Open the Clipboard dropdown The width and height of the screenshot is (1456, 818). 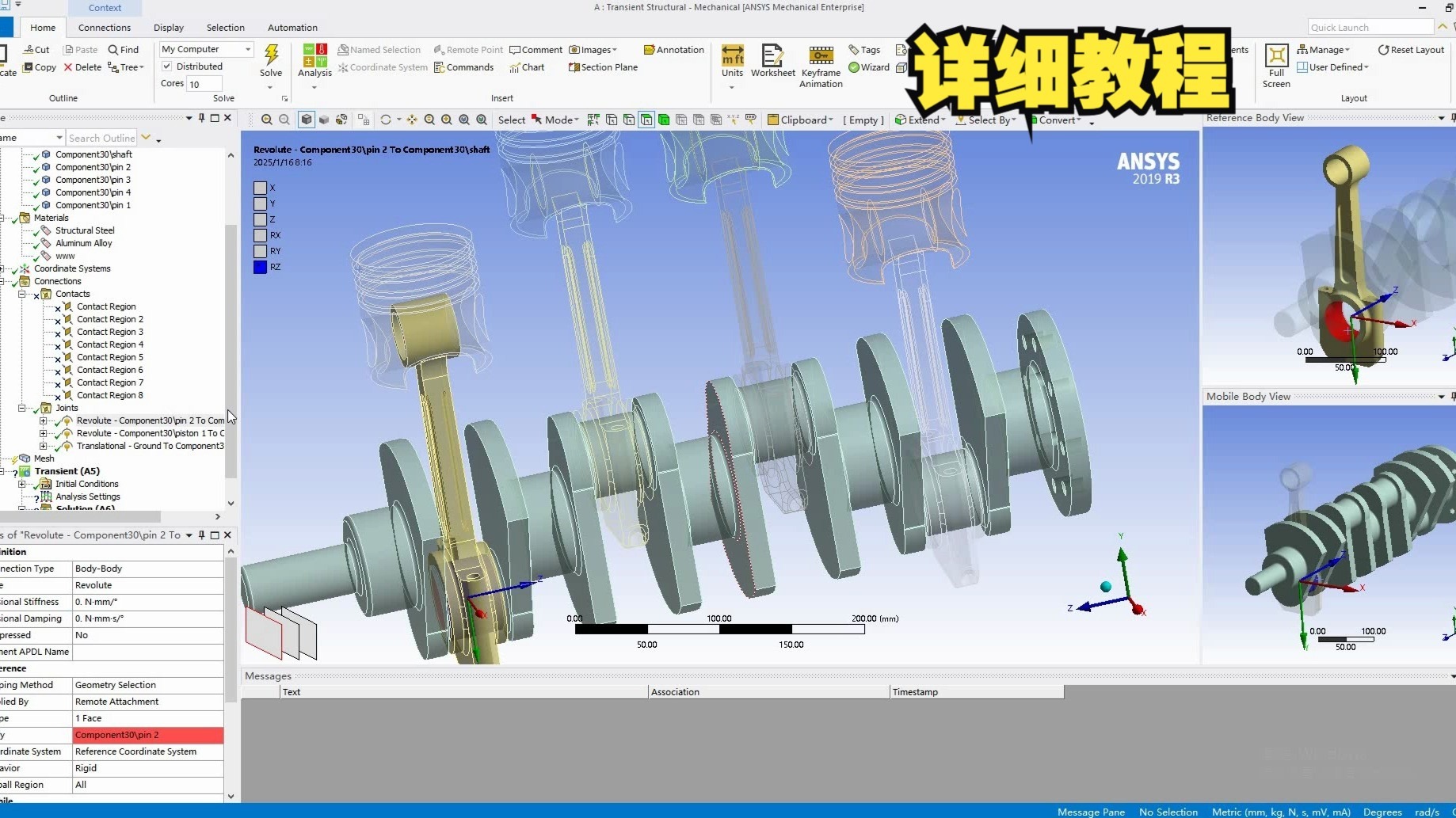click(x=800, y=120)
